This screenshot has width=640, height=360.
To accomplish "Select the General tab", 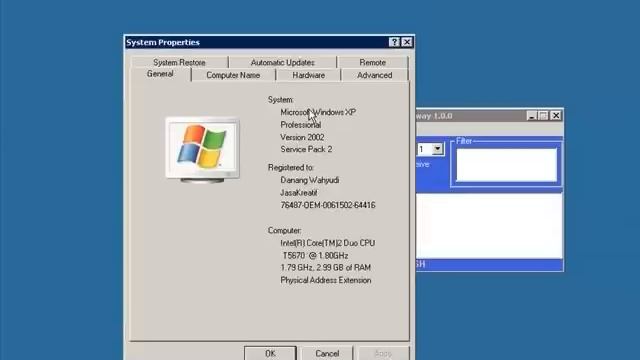I will tap(160, 74).
